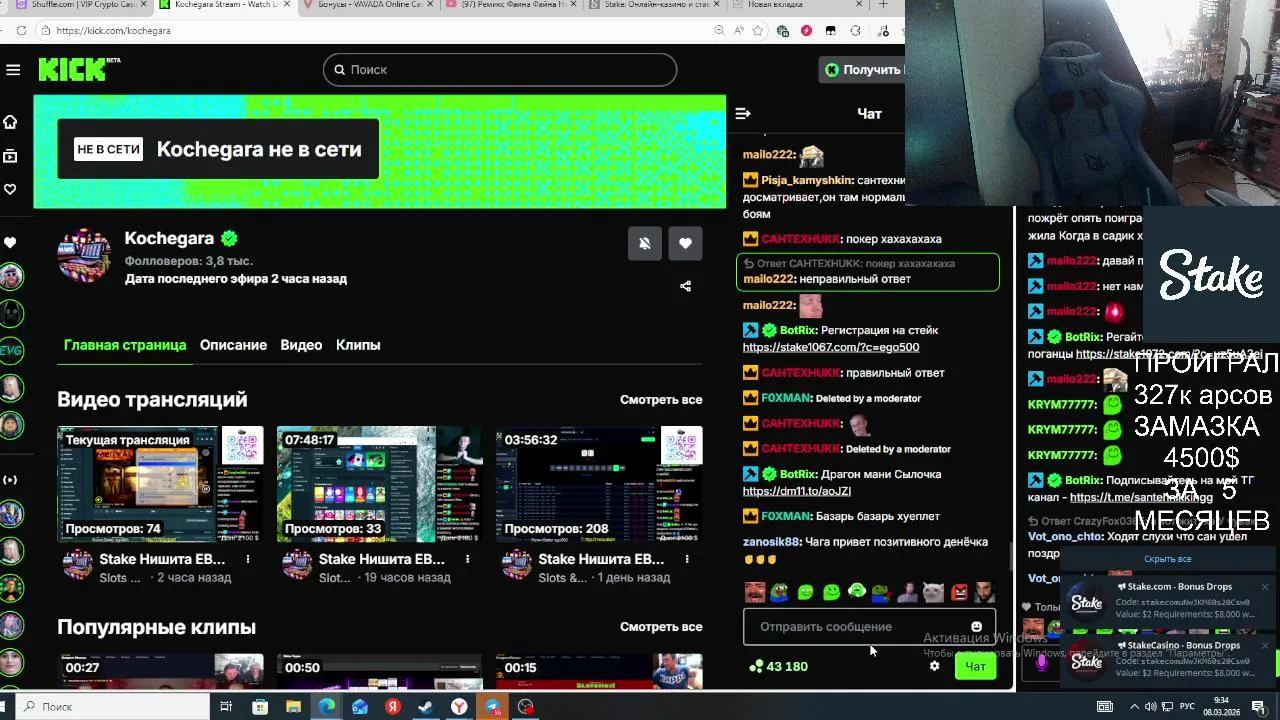
Task: Switch to the VAVADA Online Casino browser tab
Action: click(x=366, y=5)
